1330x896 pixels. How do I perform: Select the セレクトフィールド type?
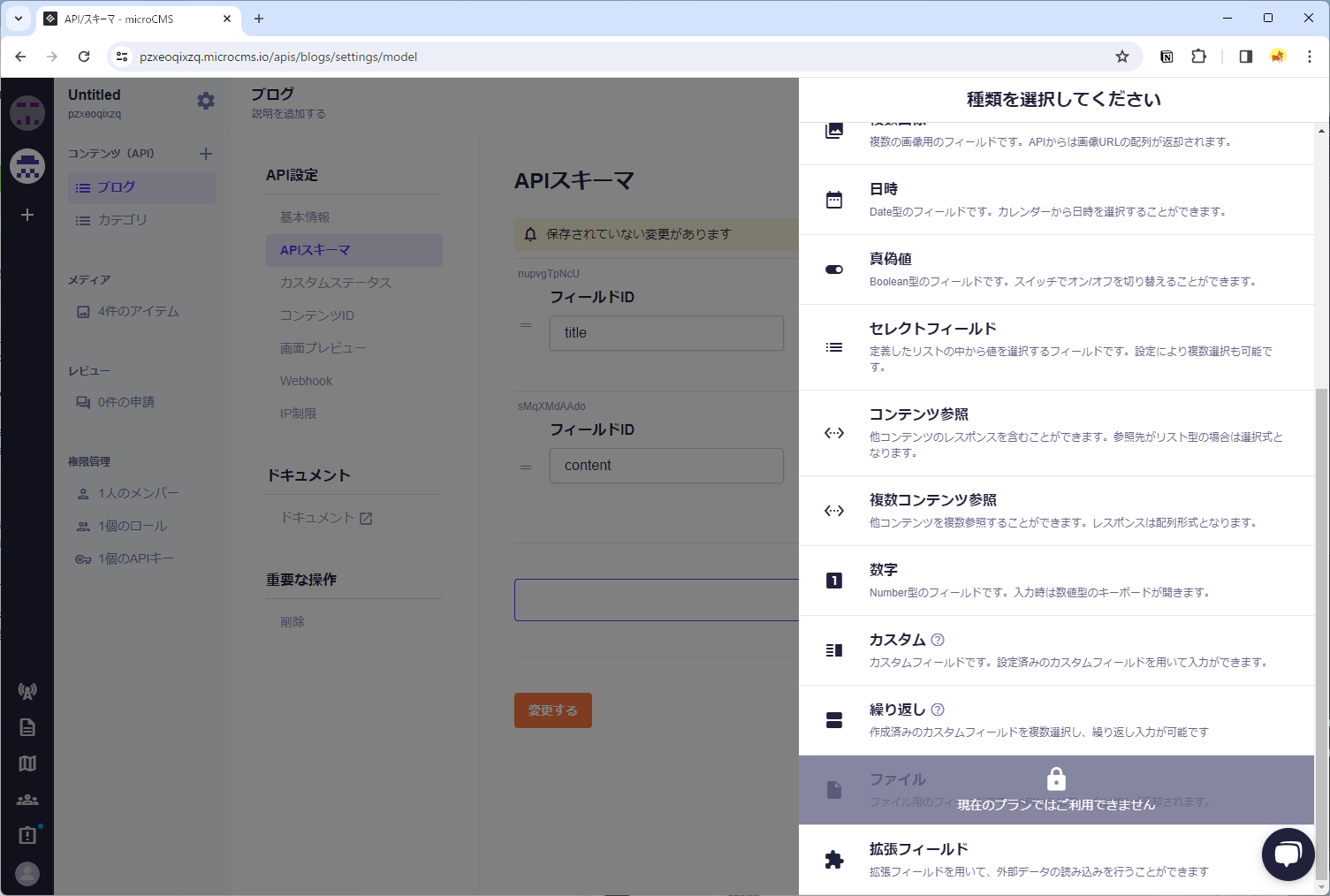pyautogui.click(x=1056, y=347)
